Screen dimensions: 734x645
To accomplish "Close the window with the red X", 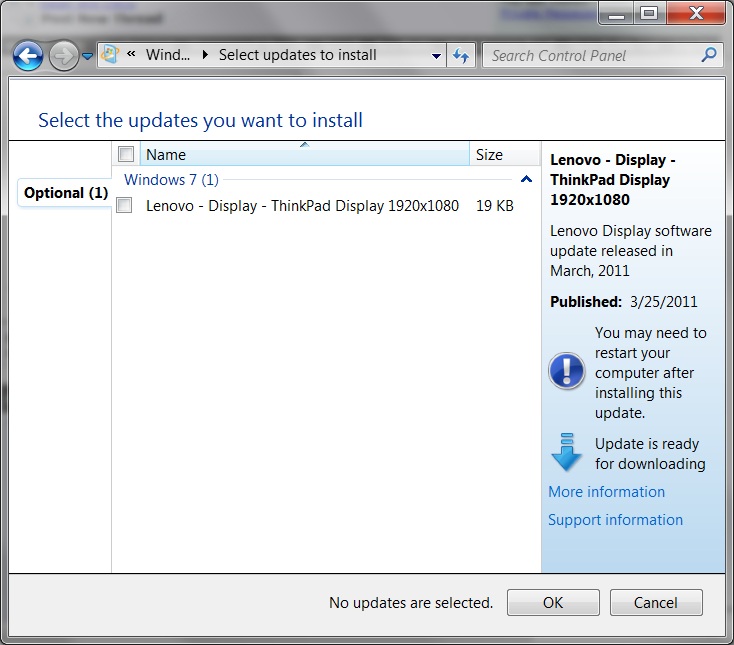I will 696,14.
